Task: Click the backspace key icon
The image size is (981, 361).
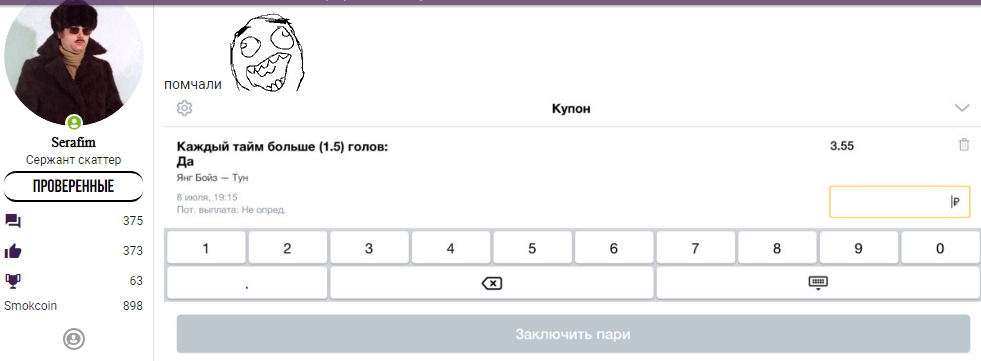Action: click(492, 283)
